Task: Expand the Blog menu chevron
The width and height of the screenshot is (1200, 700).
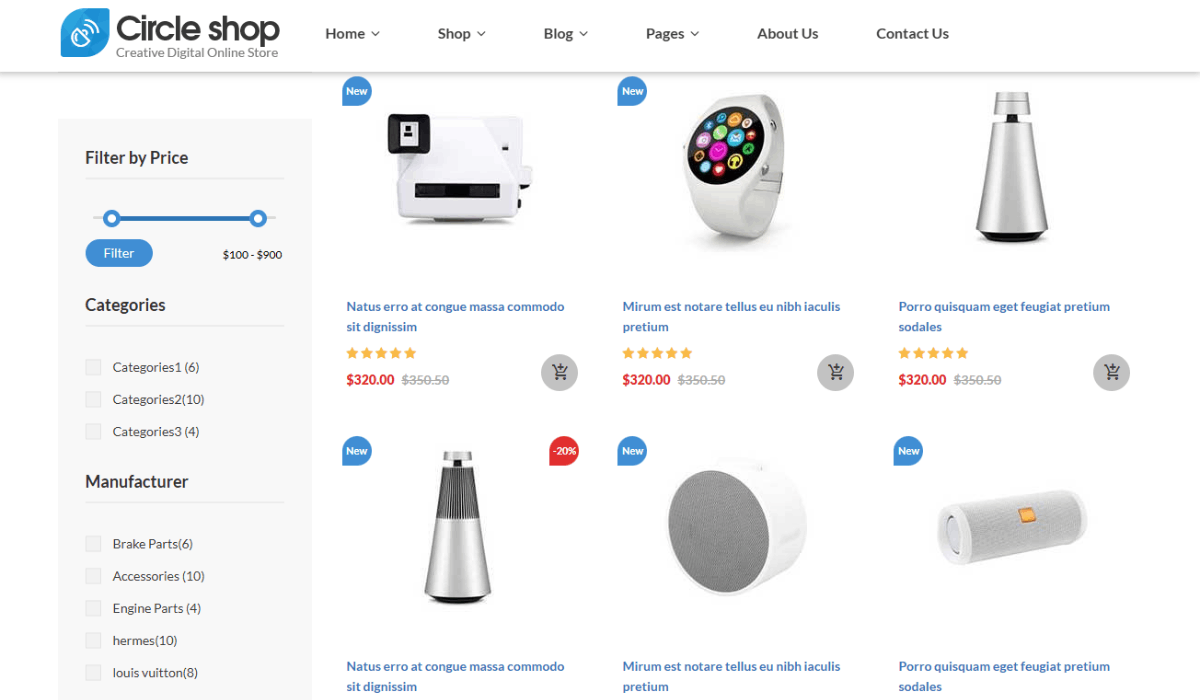Action: pos(584,34)
